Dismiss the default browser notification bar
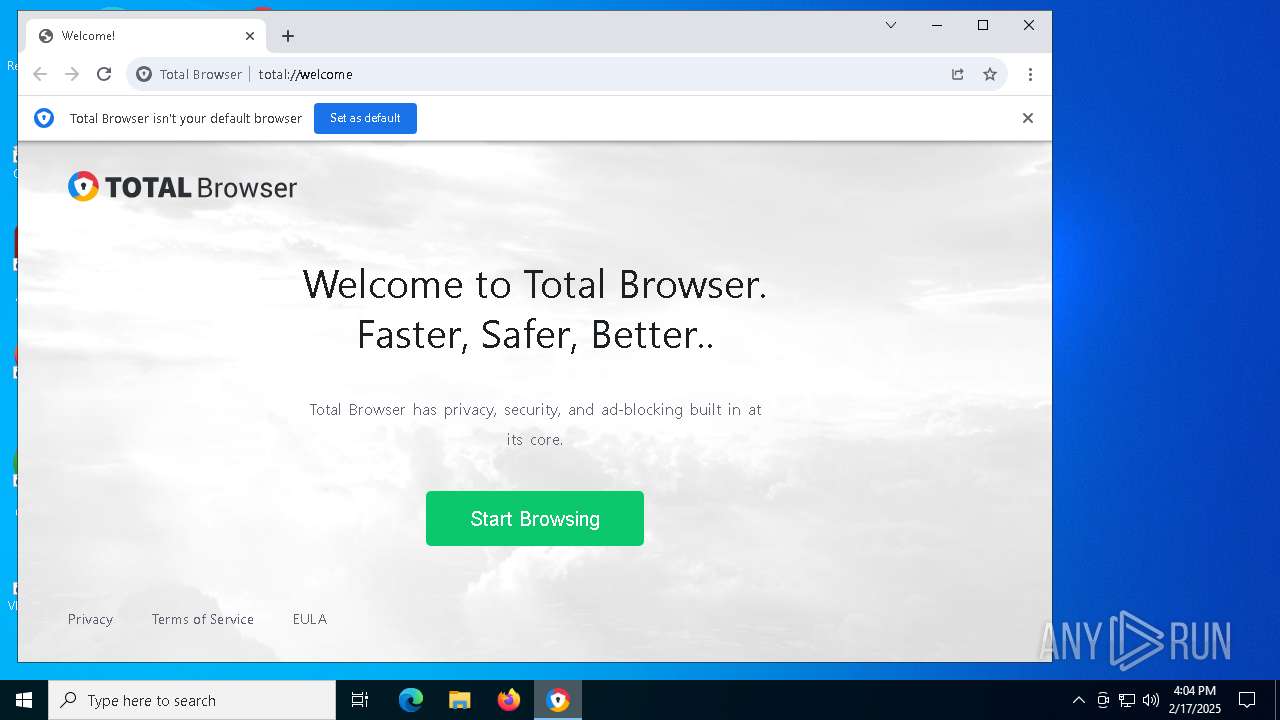Image resolution: width=1280 pixels, height=720 pixels. pos(1027,118)
